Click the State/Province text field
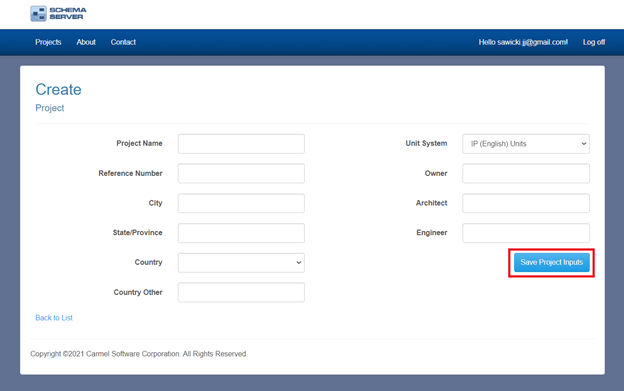The height and width of the screenshot is (391, 624). [241, 233]
